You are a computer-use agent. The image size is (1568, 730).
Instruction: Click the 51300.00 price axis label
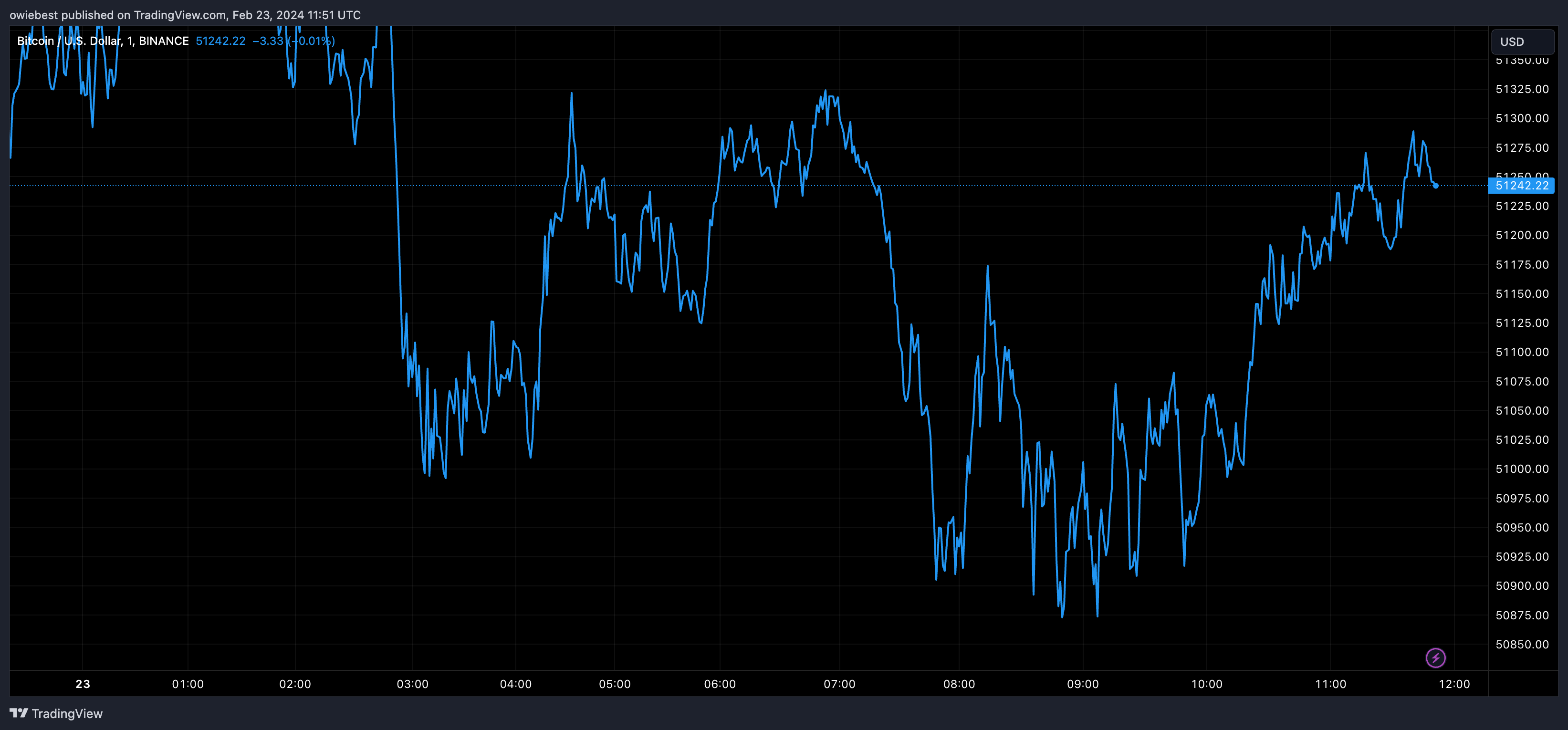coord(1522,118)
